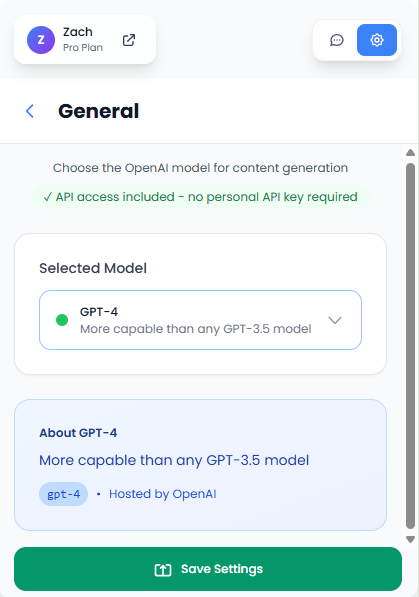
Task: Click the Pro Plan label under Zach
Action: point(83,48)
